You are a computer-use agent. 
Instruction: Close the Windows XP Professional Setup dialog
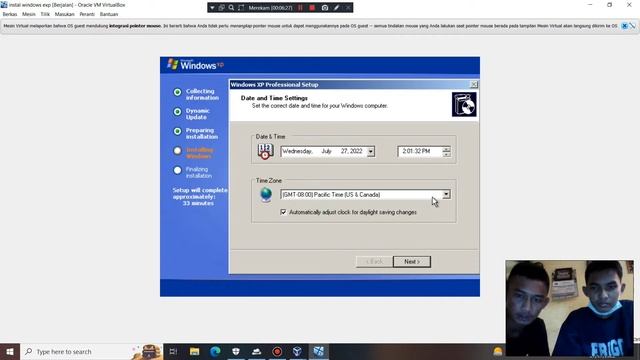[x=473, y=84]
